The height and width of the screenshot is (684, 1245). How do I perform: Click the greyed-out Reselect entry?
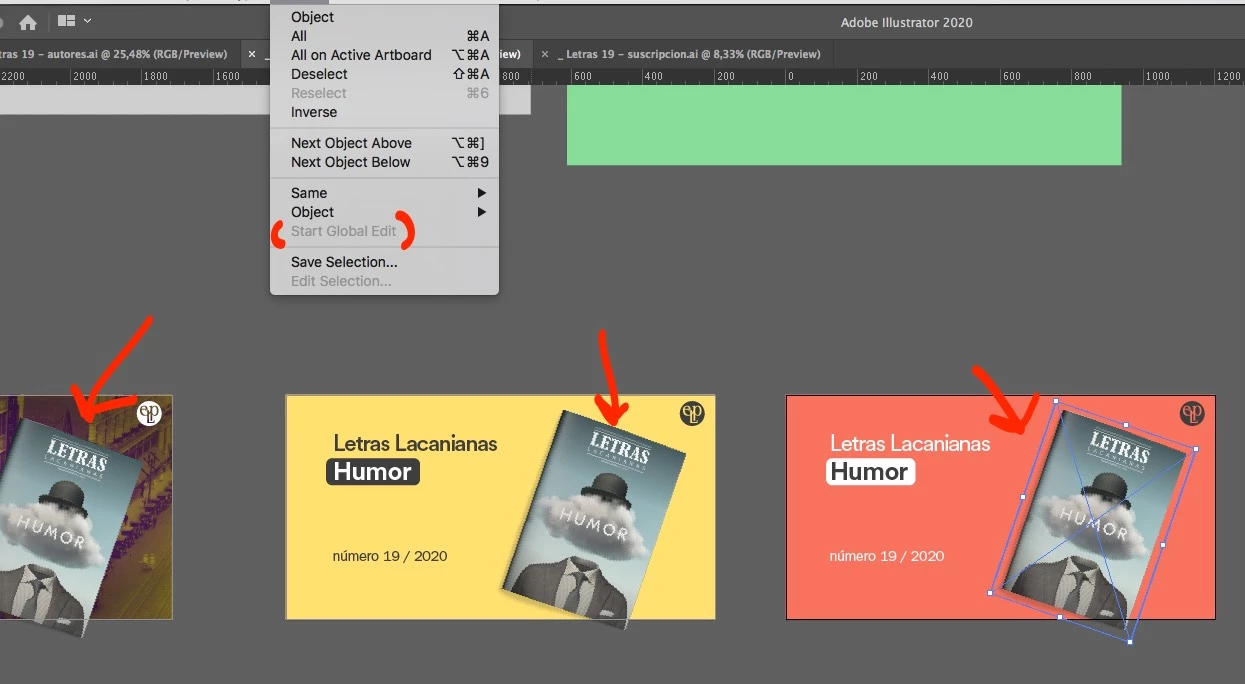(384, 93)
